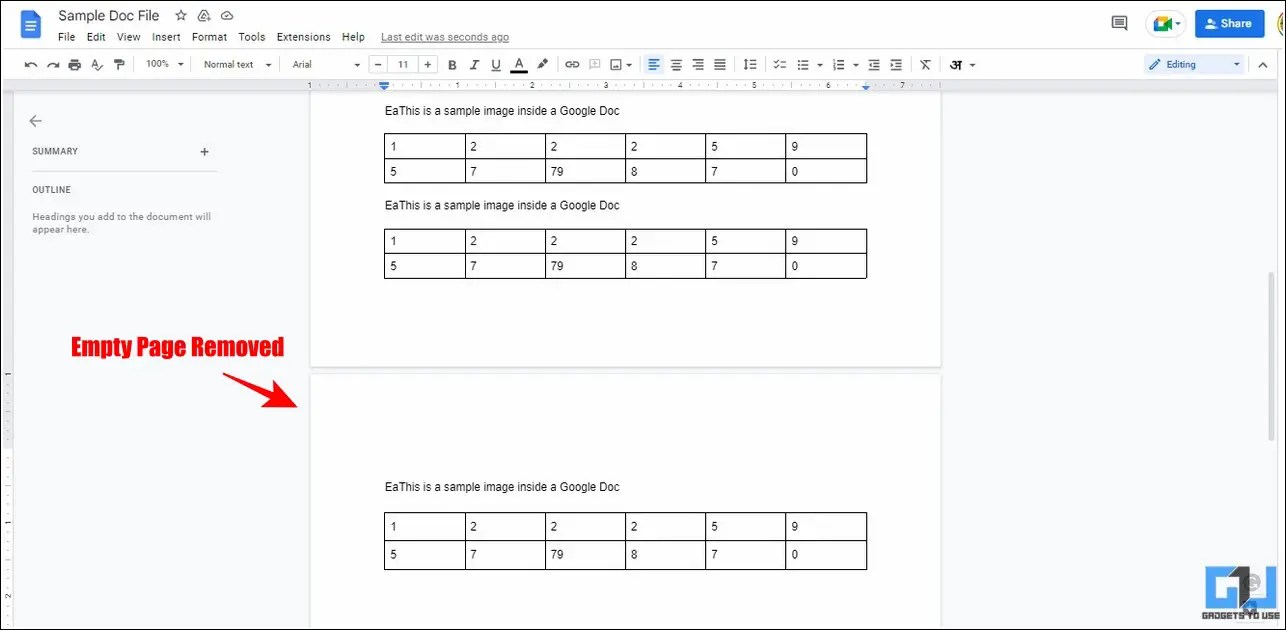Open the Insert image dropdown
The image size is (1286, 630).
621,64
